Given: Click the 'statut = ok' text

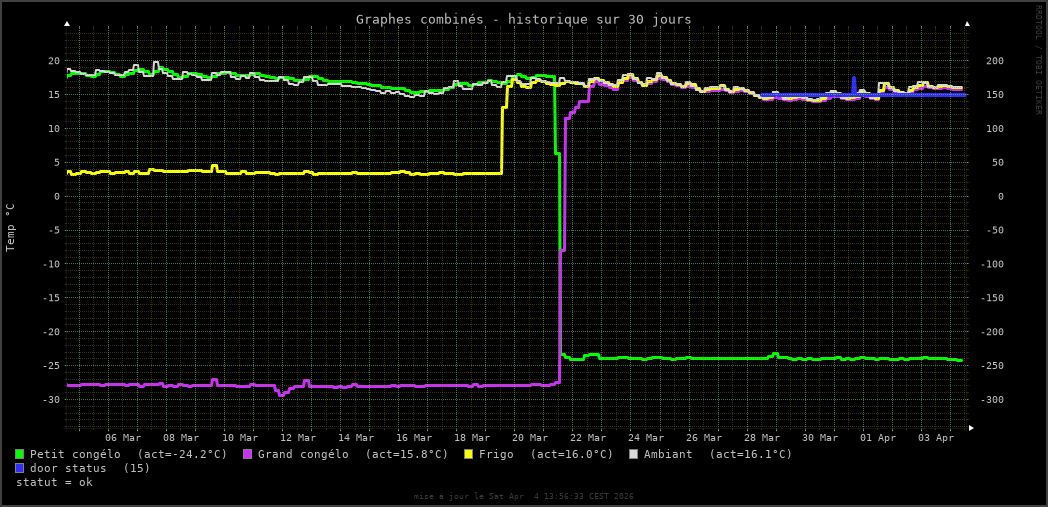Looking at the screenshot, I should click(x=54, y=482).
